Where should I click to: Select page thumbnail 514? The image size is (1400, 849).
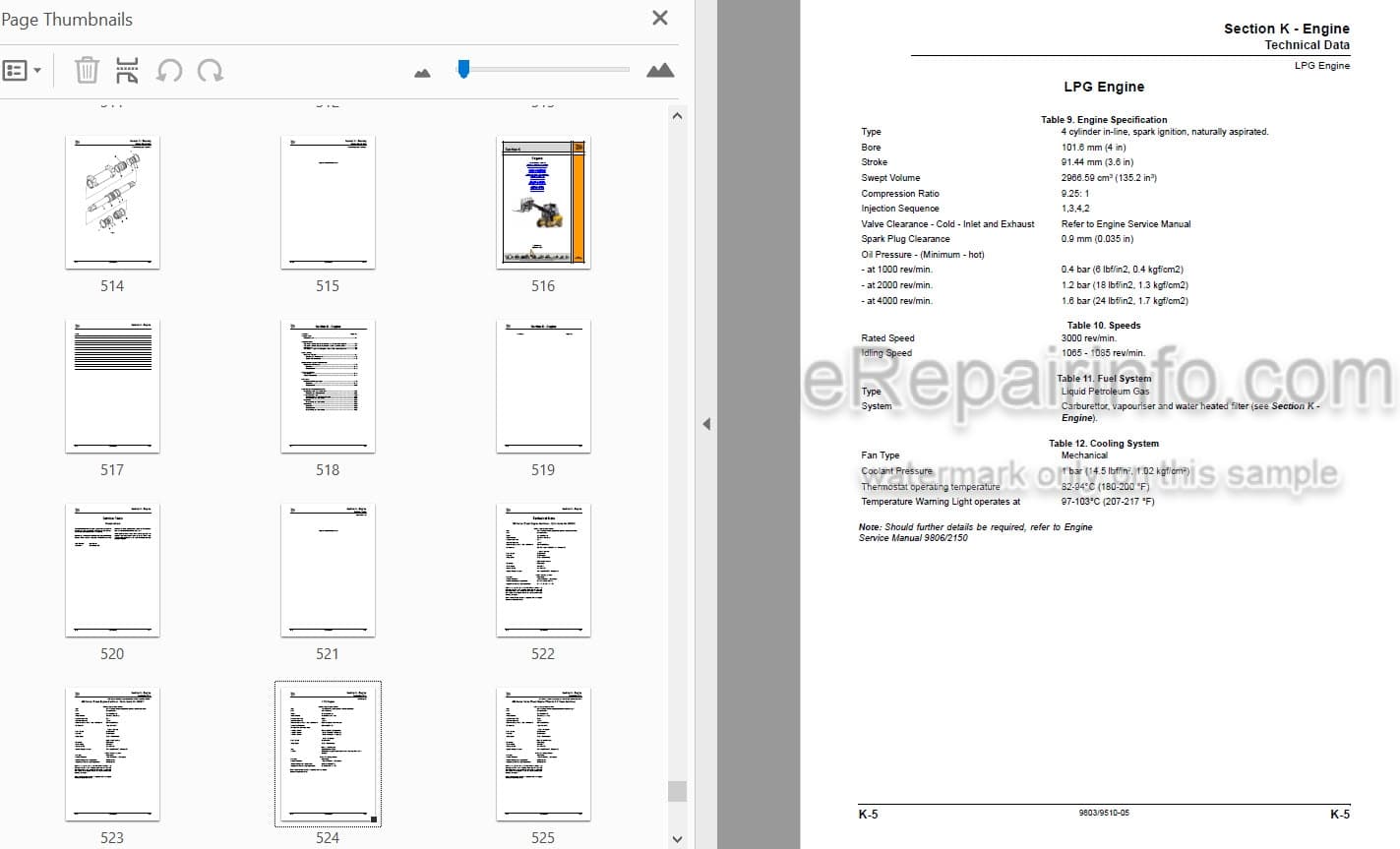pyautogui.click(x=112, y=202)
